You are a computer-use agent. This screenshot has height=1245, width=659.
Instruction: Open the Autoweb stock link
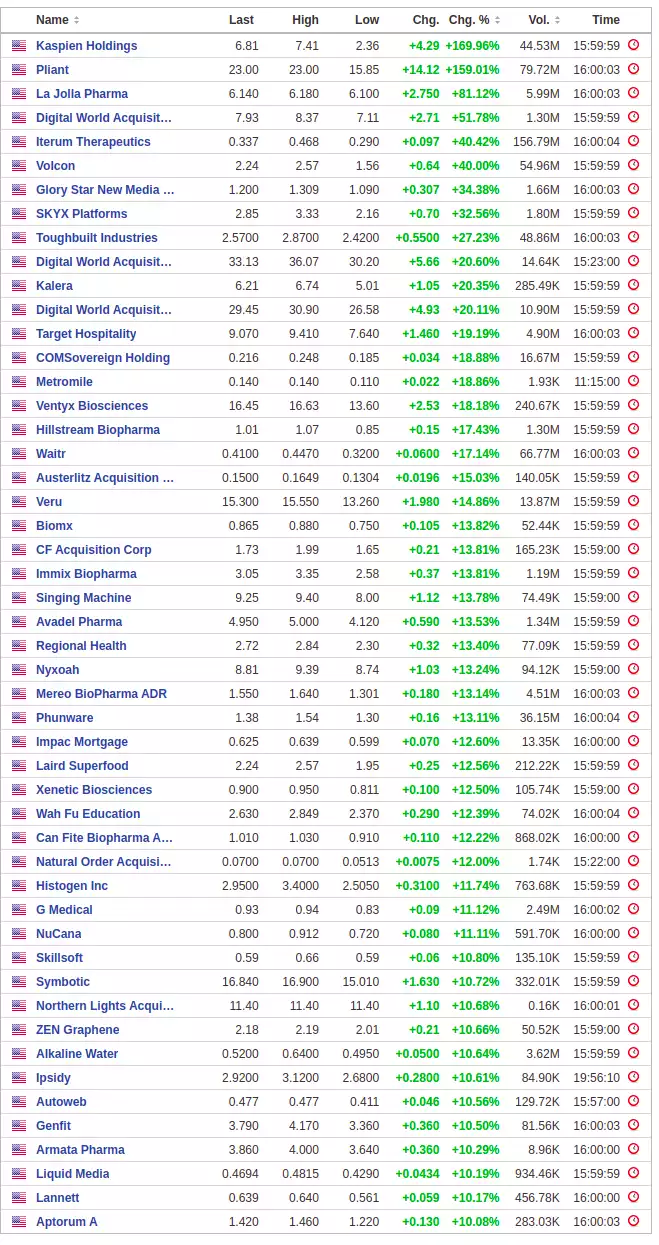(x=61, y=1102)
